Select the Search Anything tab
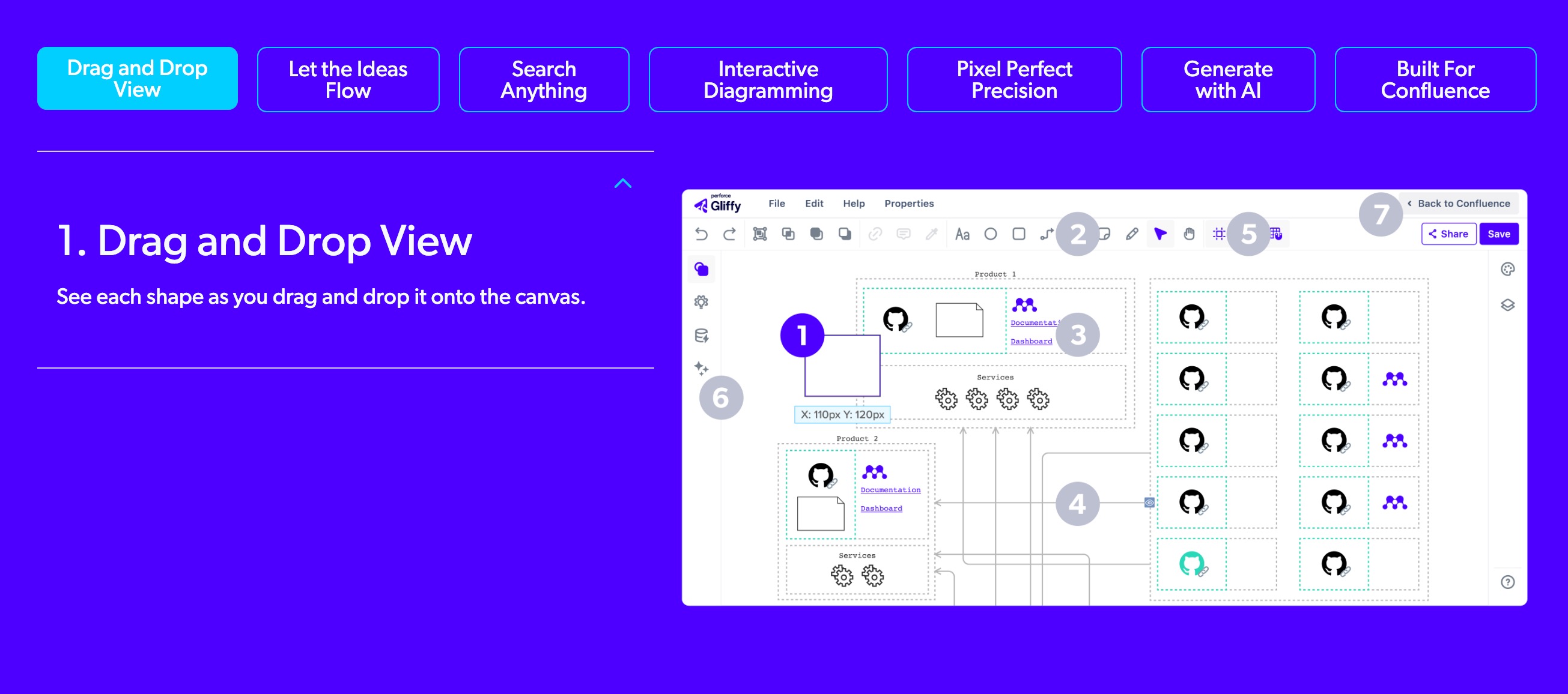Screen dimensions: 1568x694 pos(544,80)
